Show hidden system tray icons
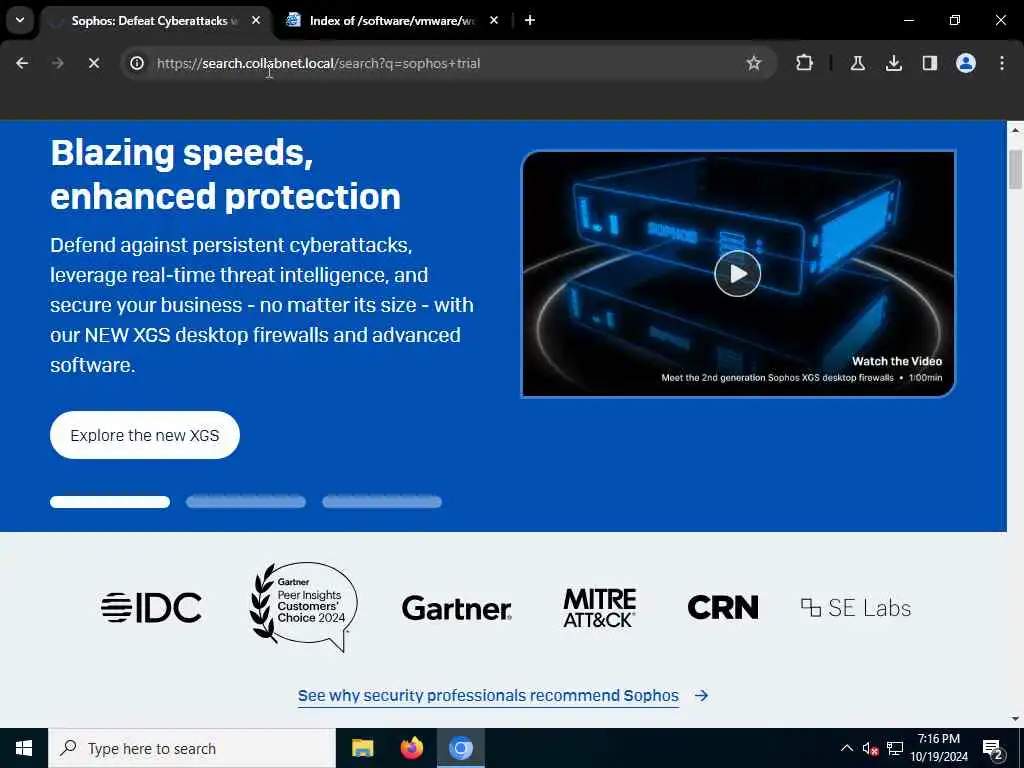The width and height of the screenshot is (1024, 768). (x=846, y=748)
